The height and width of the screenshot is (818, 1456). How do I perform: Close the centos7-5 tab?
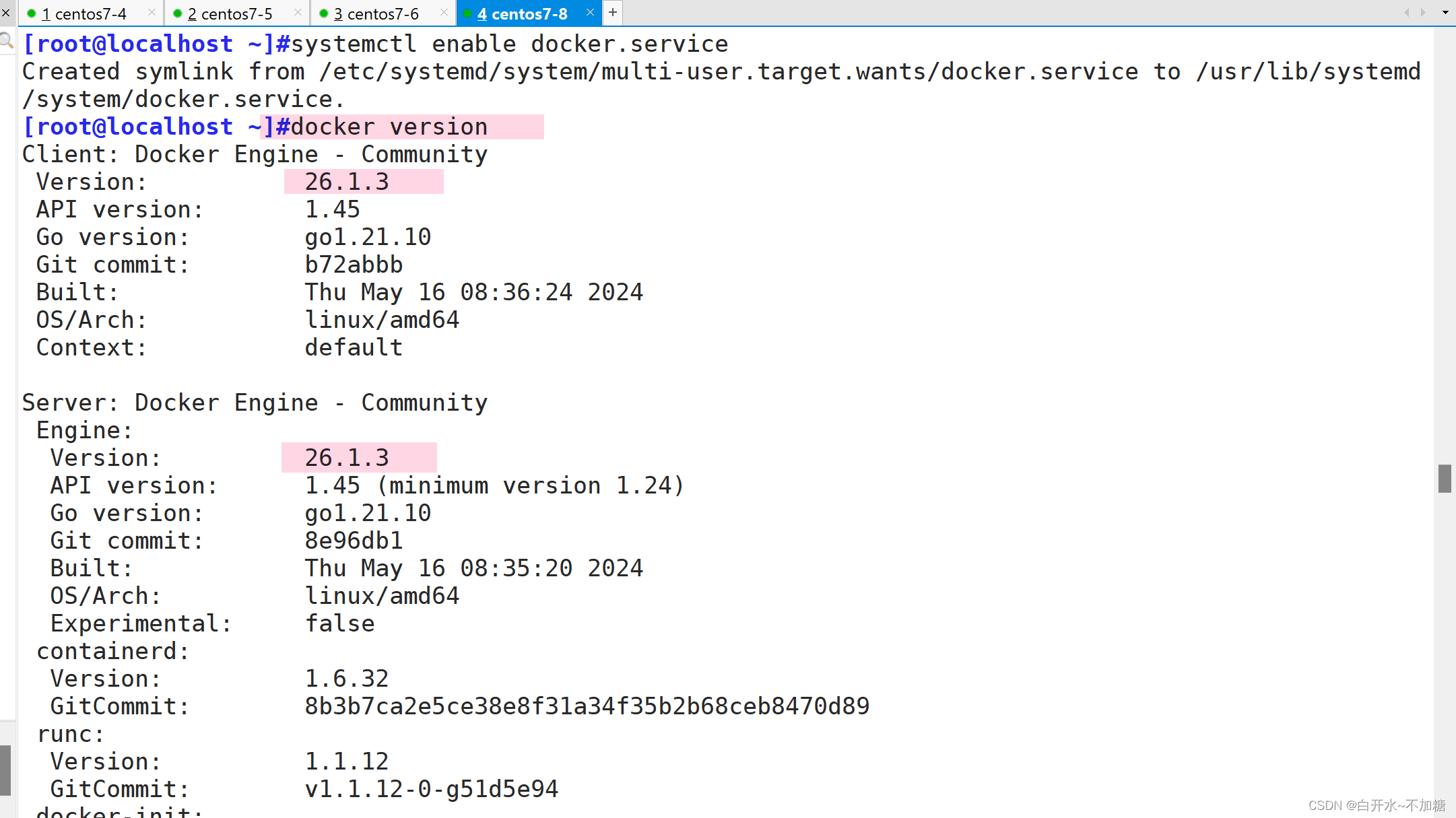(298, 13)
